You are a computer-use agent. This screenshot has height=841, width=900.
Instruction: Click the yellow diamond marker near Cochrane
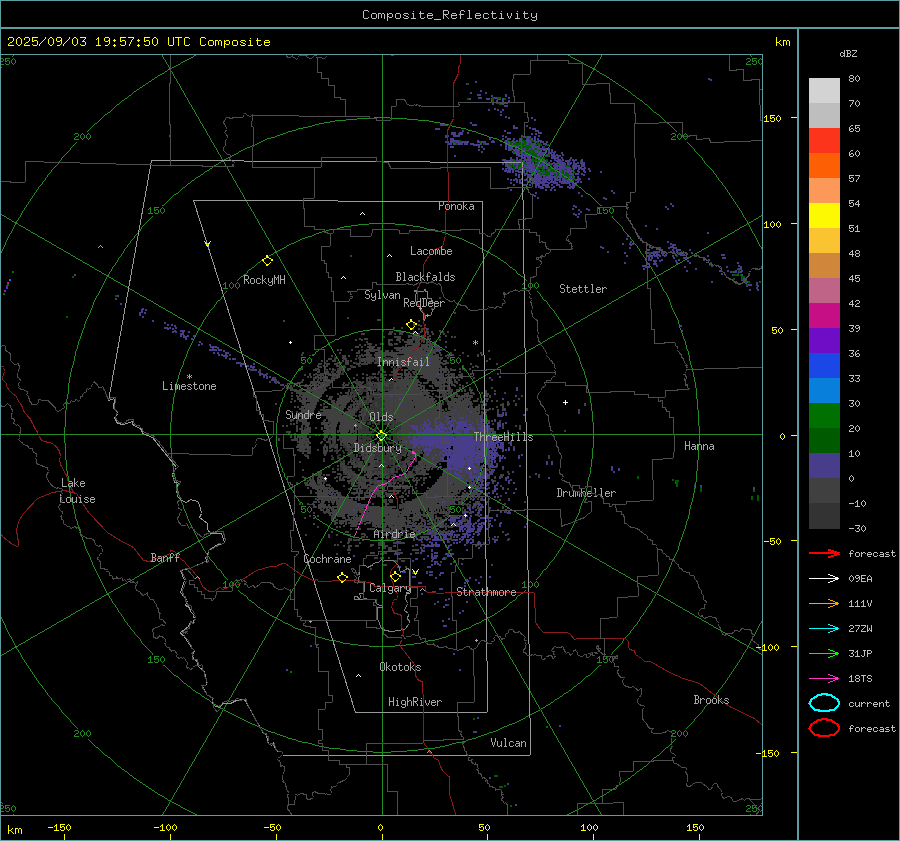tap(343, 578)
